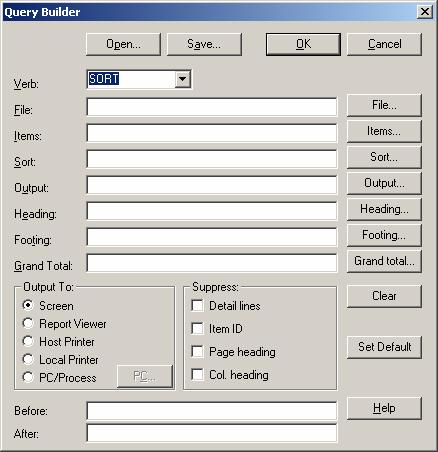Click into the Before text field
The width and height of the screenshot is (438, 452).
212,411
